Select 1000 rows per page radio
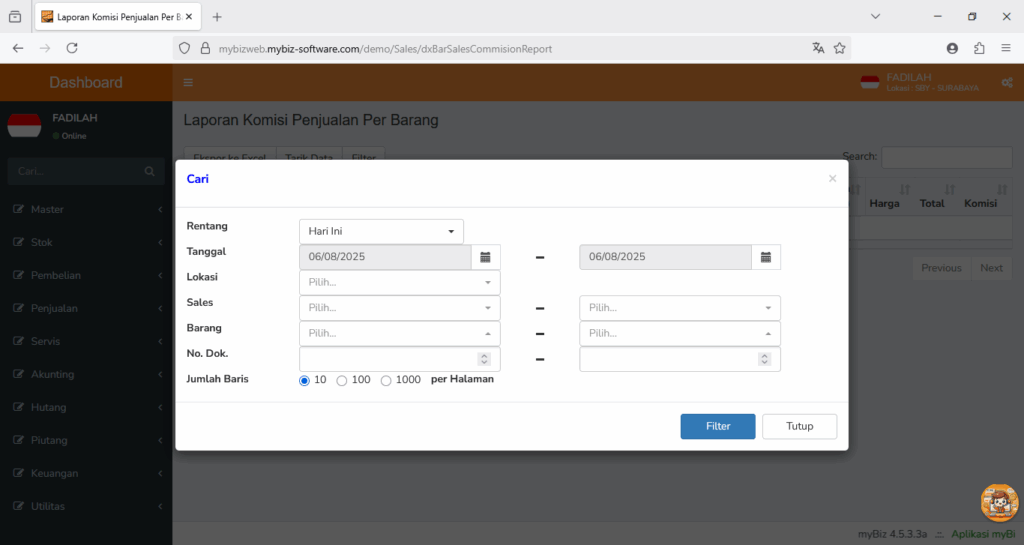The image size is (1024, 545). pyautogui.click(x=386, y=381)
